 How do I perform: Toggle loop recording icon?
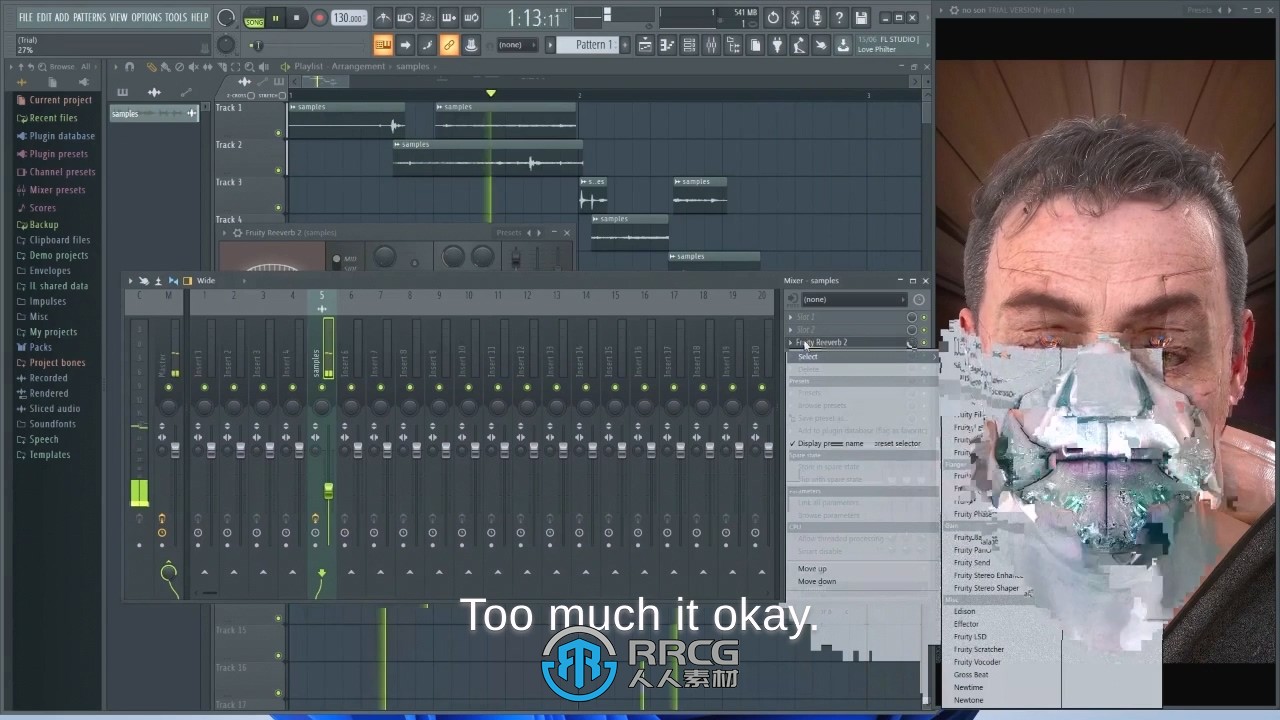point(471,18)
